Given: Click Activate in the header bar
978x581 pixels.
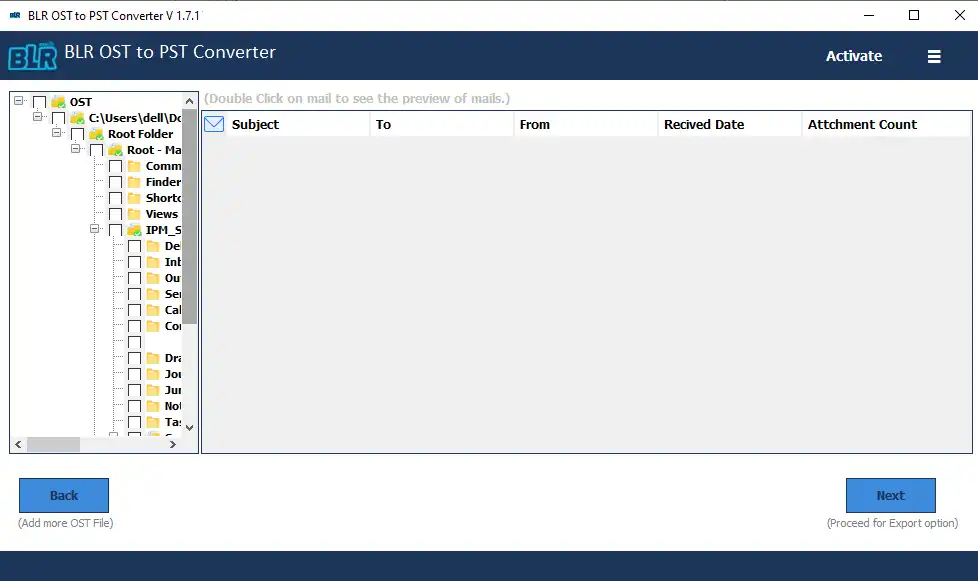Looking at the screenshot, I should point(853,56).
